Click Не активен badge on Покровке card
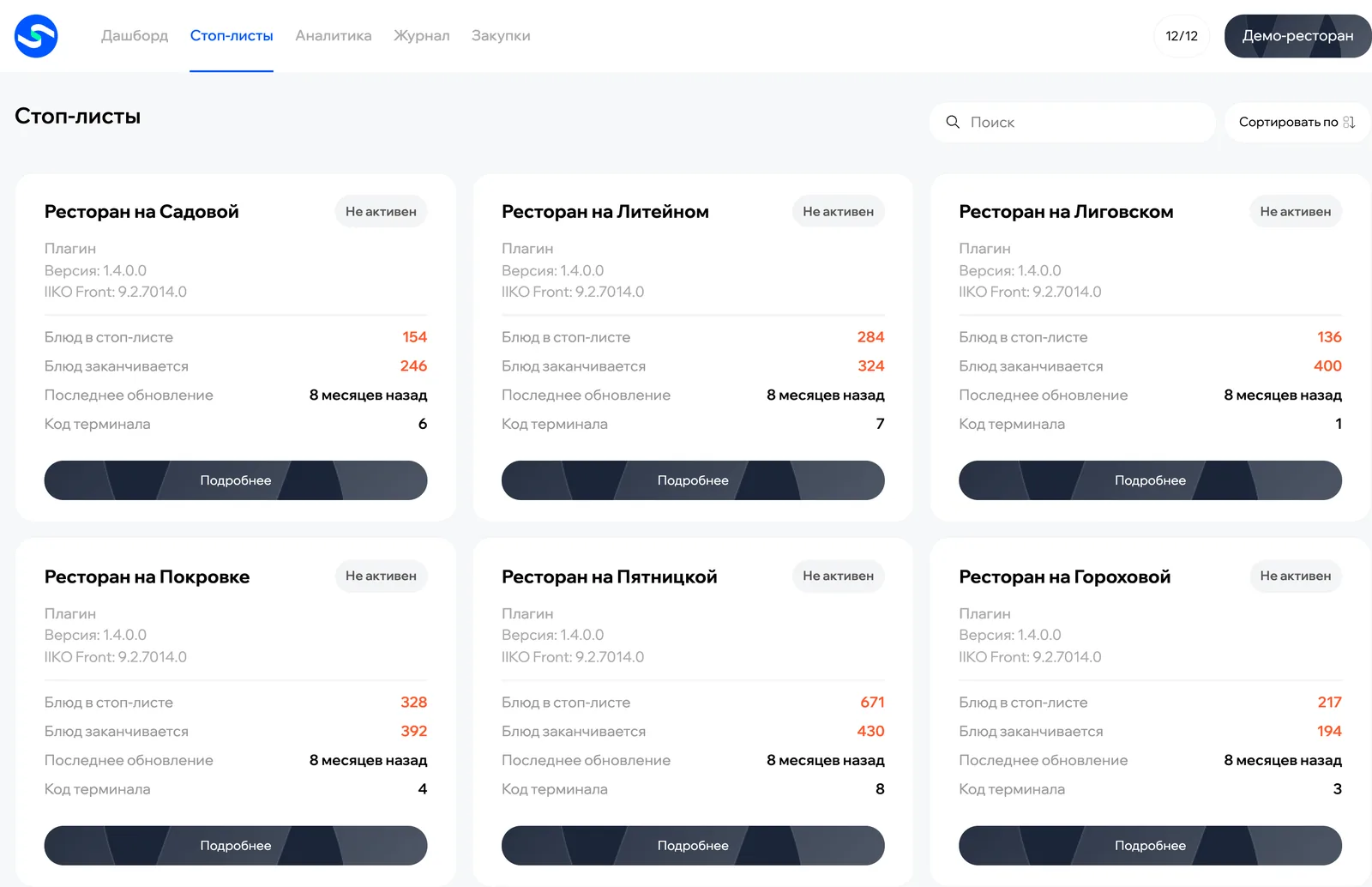Viewport: 1372px width, 887px height. [x=381, y=576]
